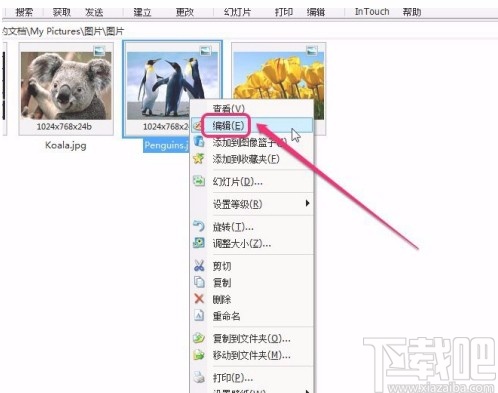Click the red X 删除 icon
The height and width of the screenshot is (393, 498).
pyautogui.click(x=199, y=299)
